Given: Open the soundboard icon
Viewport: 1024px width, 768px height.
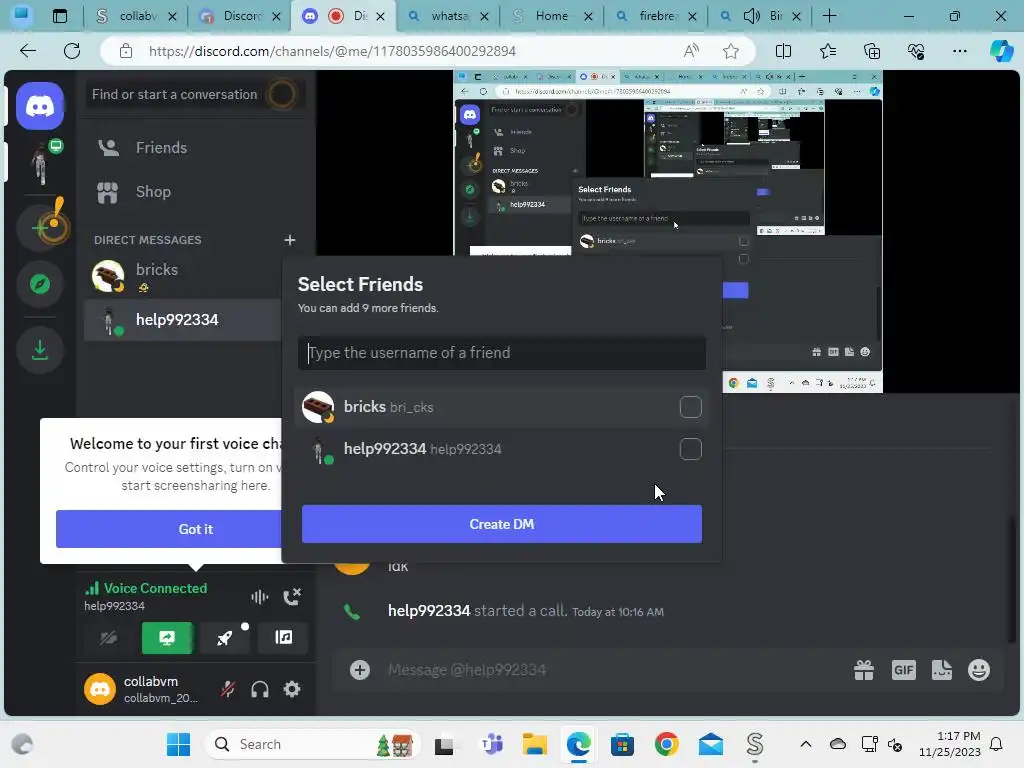Looking at the screenshot, I should coord(283,637).
